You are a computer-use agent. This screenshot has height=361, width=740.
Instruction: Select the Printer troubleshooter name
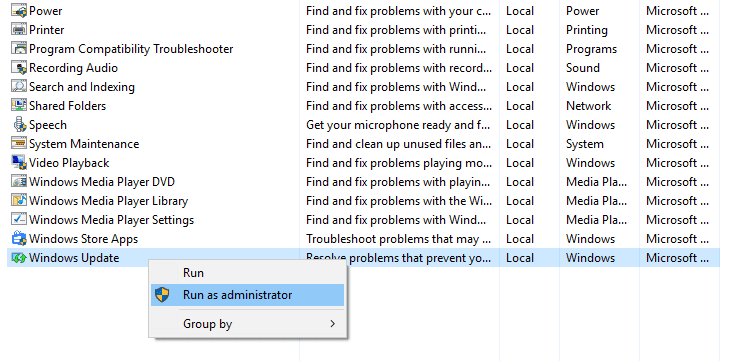pos(47,30)
